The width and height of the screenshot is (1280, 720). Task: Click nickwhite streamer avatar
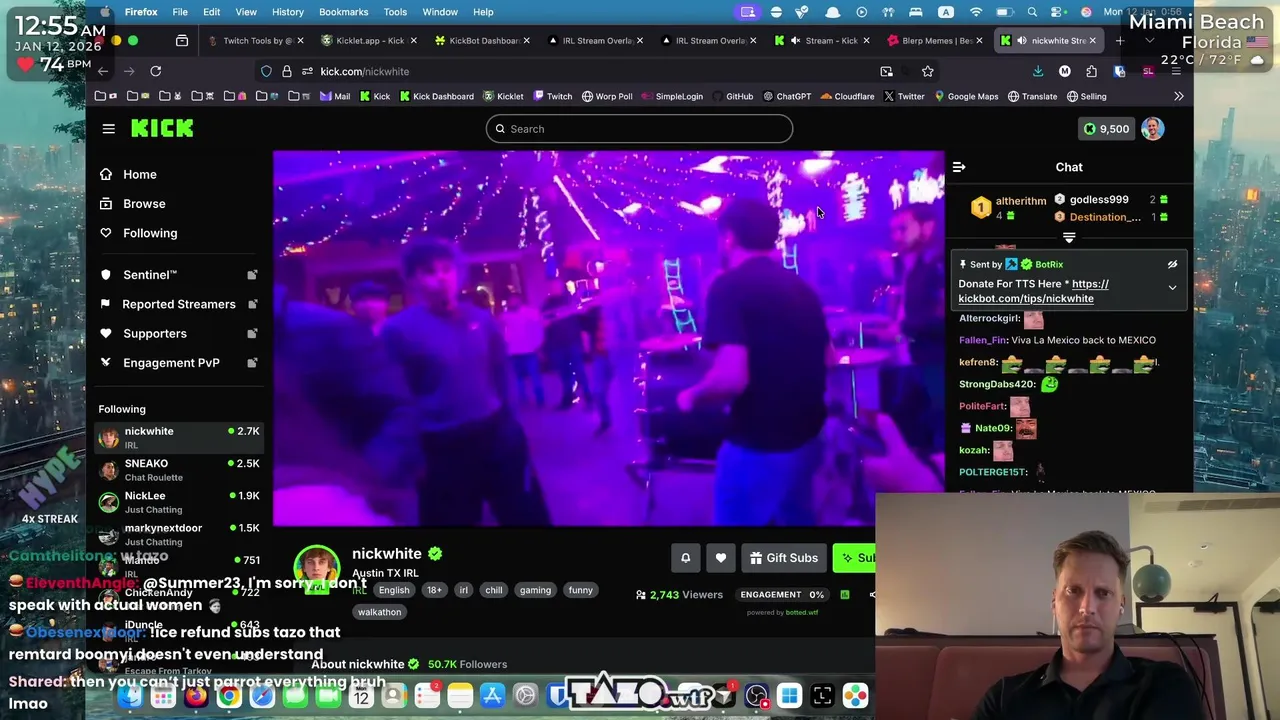point(317,569)
